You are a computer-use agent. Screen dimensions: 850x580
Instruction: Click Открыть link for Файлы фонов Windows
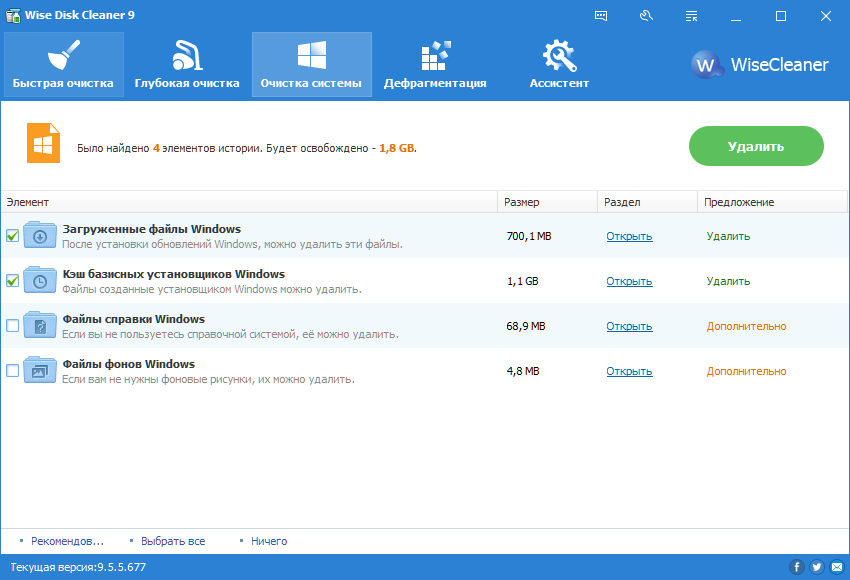pyautogui.click(x=629, y=371)
